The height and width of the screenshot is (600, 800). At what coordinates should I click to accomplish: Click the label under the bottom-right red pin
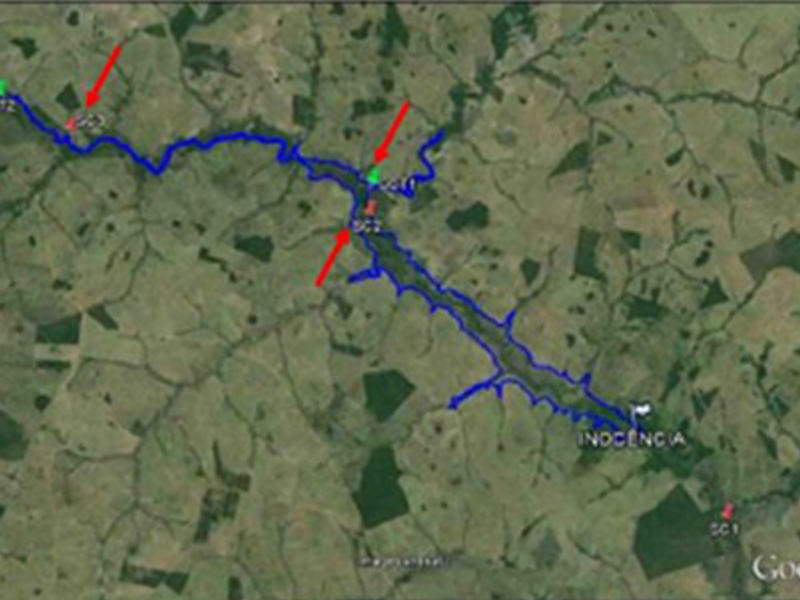[x=724, y=529]
